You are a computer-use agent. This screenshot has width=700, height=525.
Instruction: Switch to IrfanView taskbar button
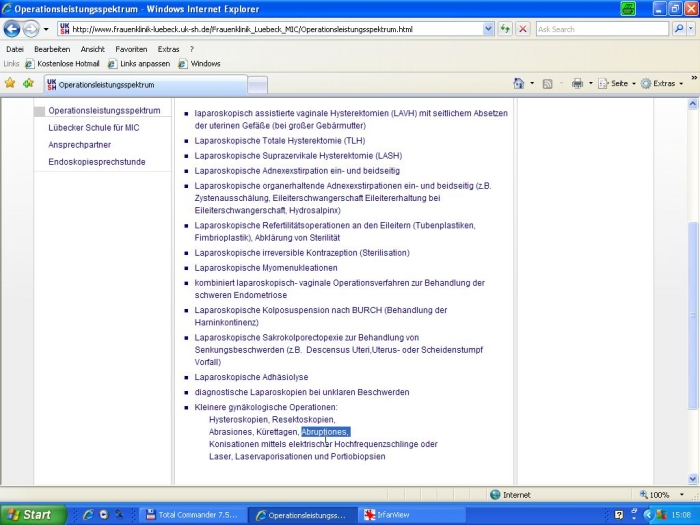pos(411,515)
